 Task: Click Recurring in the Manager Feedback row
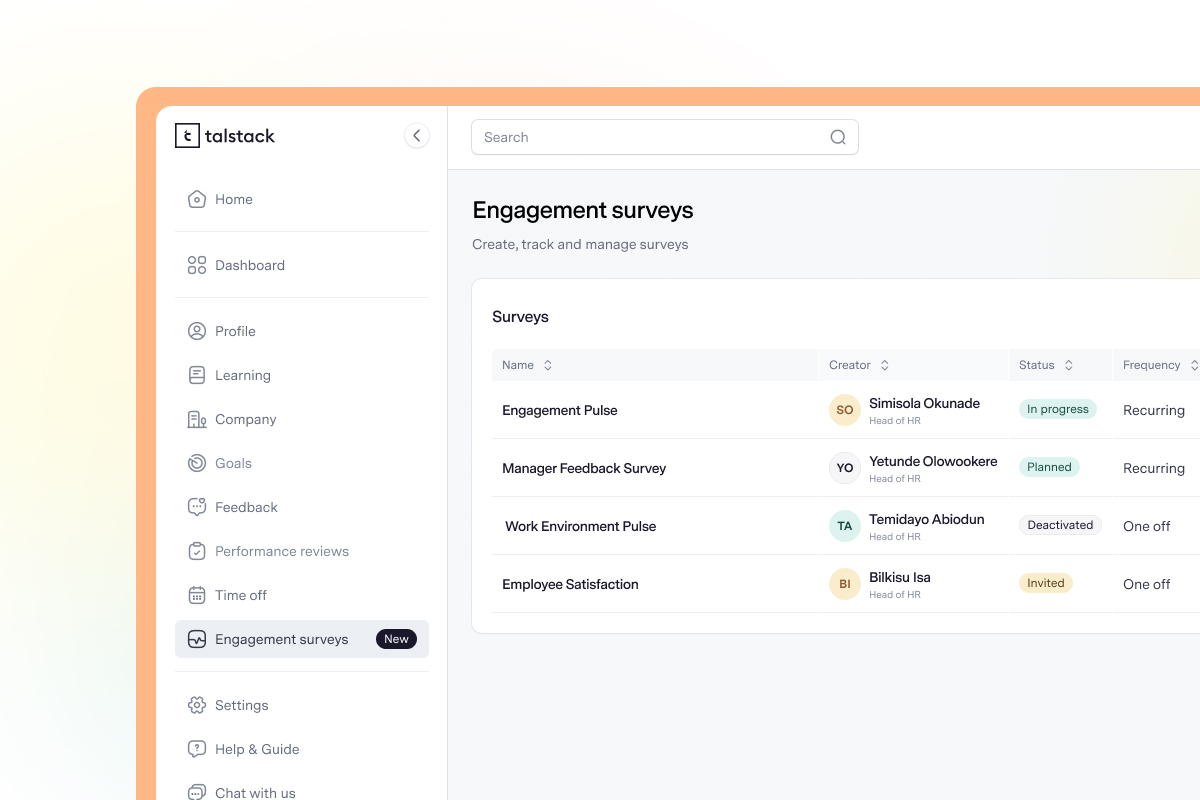1154,468
